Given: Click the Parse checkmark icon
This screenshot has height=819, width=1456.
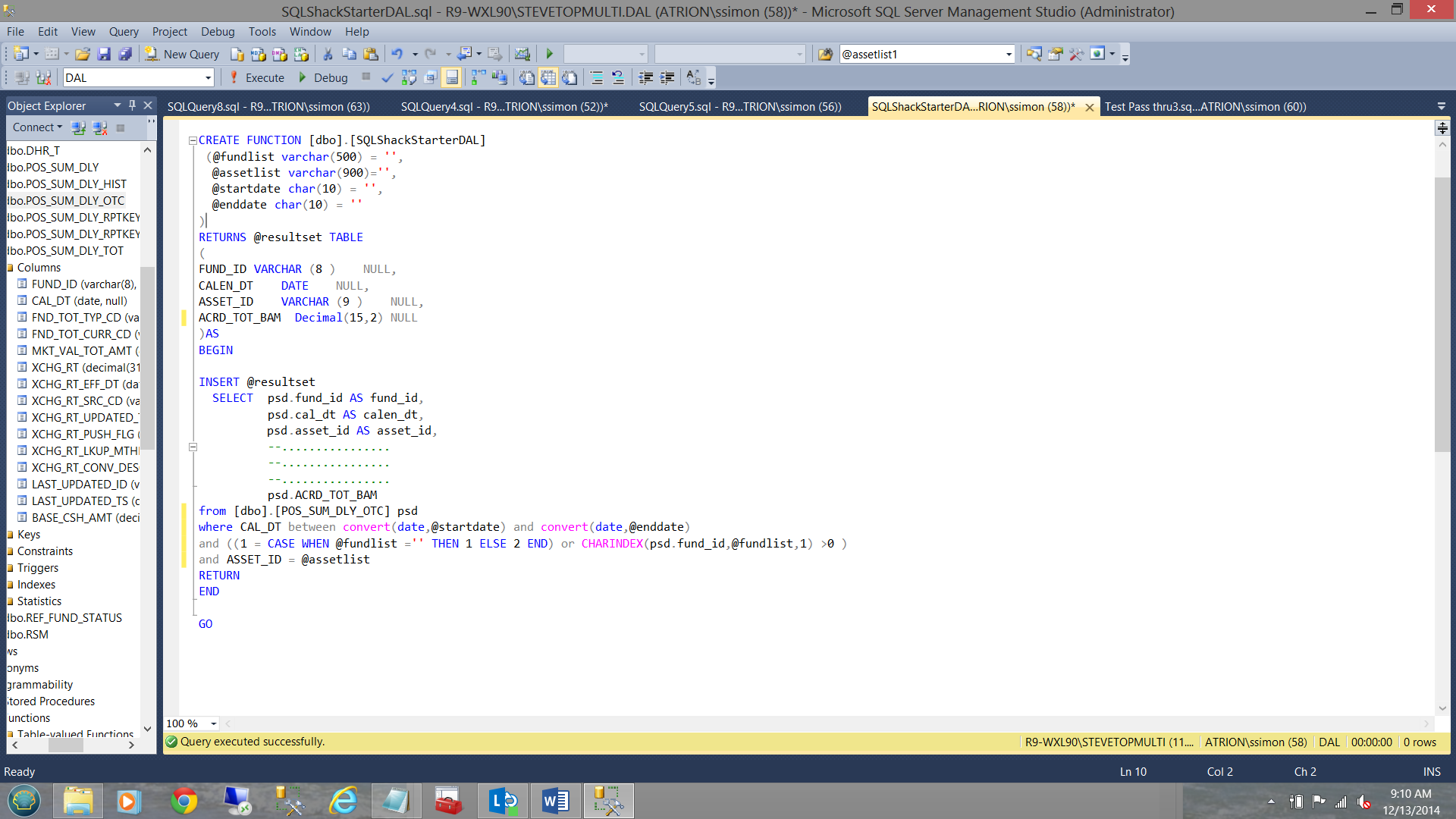Looking at the screenshot, I should pyautogui.click(x=387, y=77).
